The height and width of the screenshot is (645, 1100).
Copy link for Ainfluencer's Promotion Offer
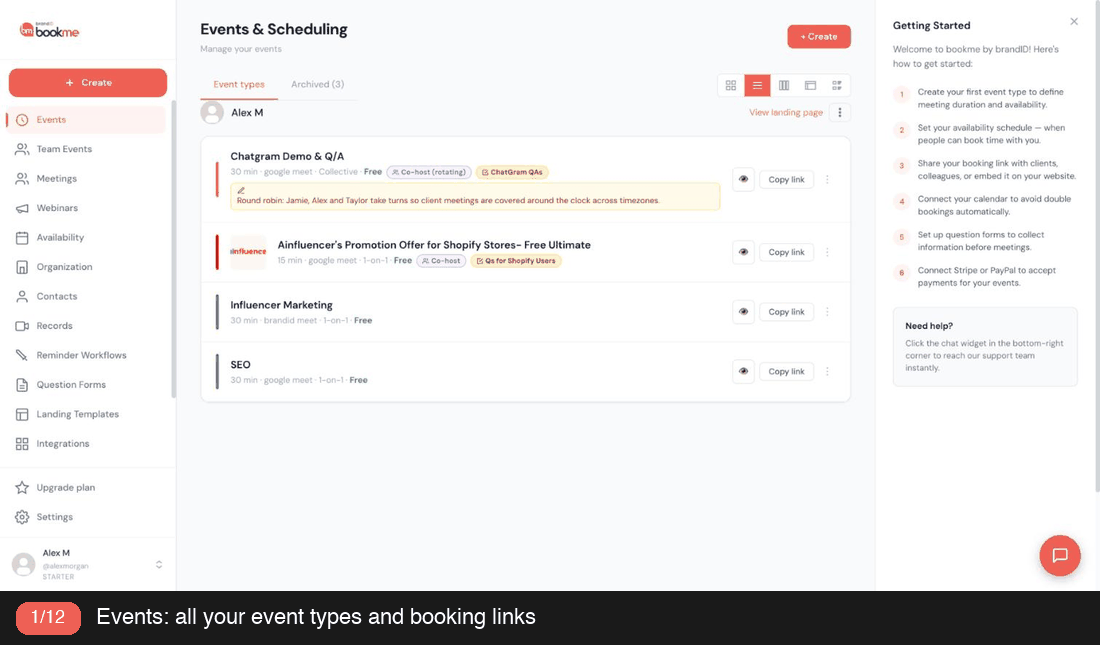point(786,252)
